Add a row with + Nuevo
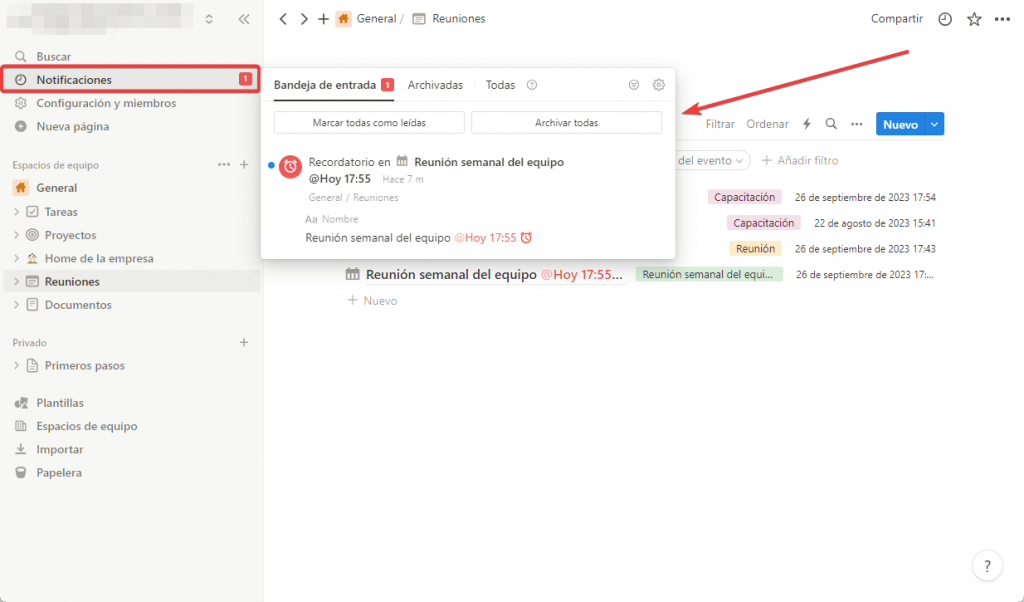Viewport: 1024px width, 602px height. tap(372, 300)
